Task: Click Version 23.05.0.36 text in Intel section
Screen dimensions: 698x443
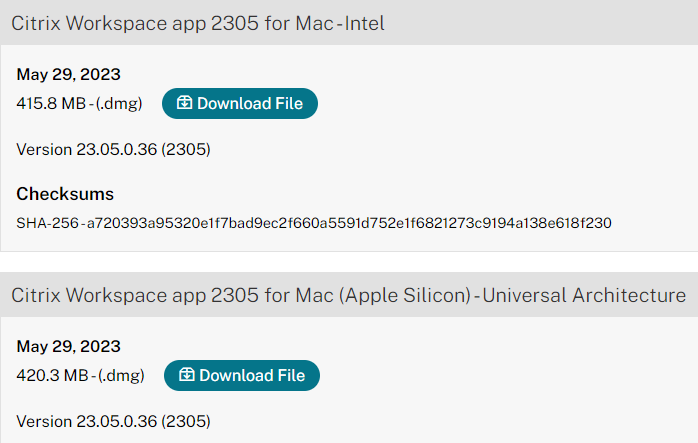Action: click(x=114, y=149)
